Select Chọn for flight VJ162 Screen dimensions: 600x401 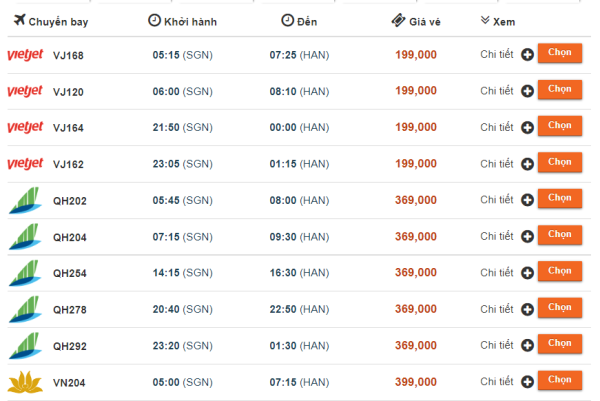click(x=560, y=162)
